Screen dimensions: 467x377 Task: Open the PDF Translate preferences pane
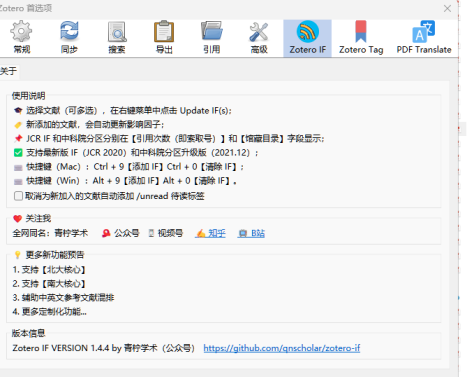[x=424, y=38]
